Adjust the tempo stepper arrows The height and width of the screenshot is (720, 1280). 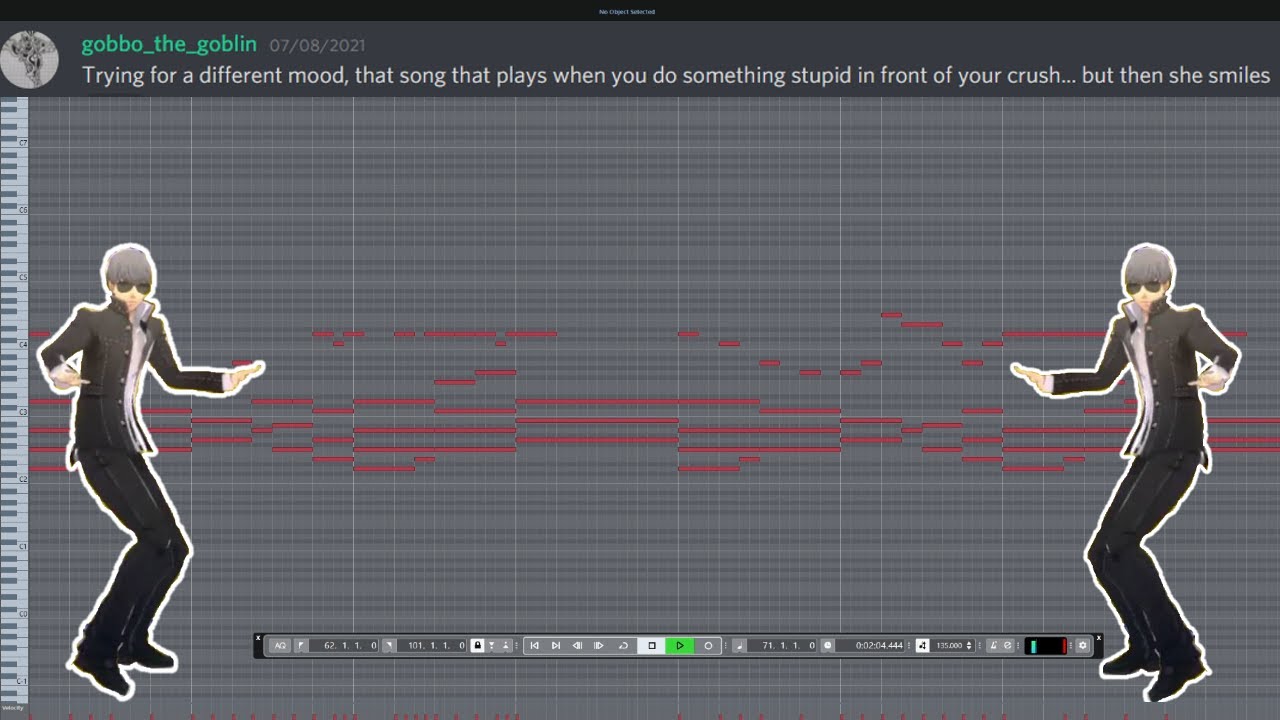[x=969, y=645]
